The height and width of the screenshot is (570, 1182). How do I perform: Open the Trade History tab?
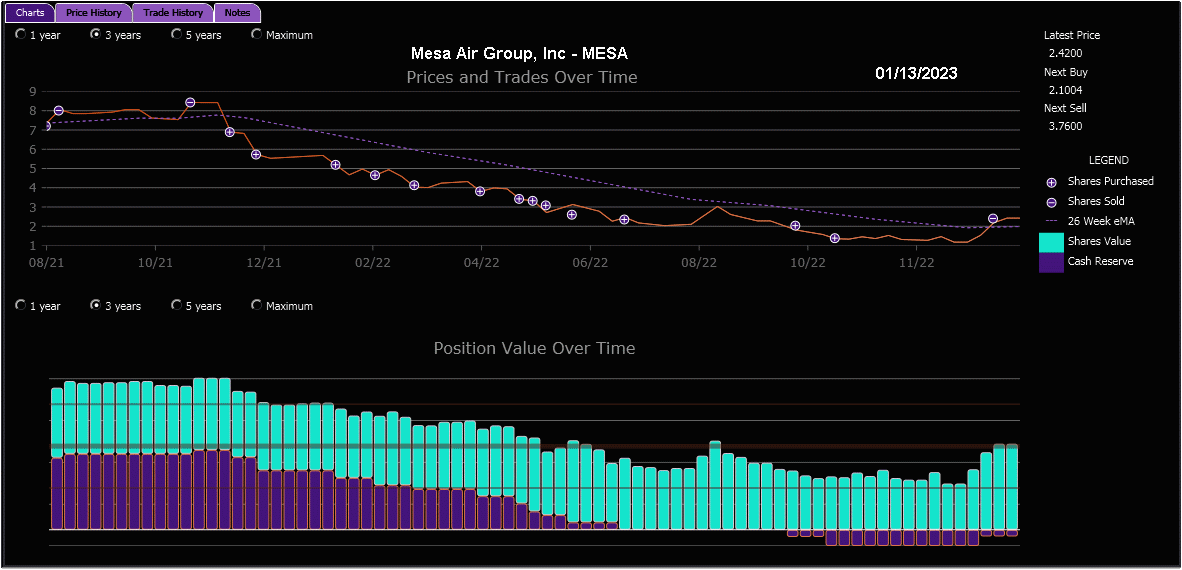[172, 13]
